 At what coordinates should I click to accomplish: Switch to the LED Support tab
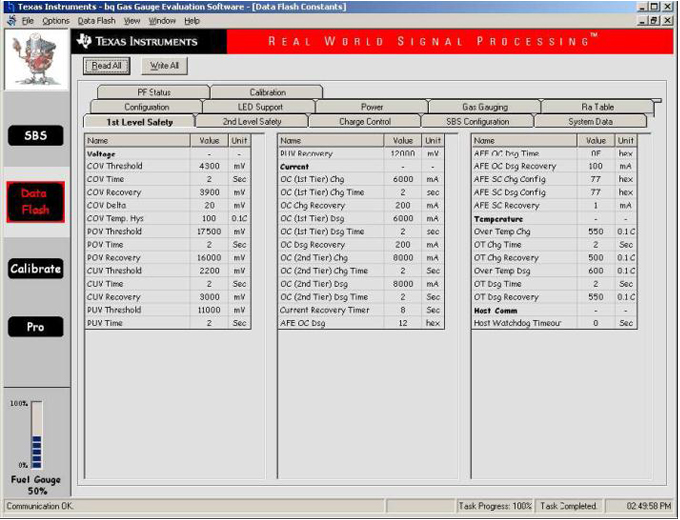pos(260,107)
